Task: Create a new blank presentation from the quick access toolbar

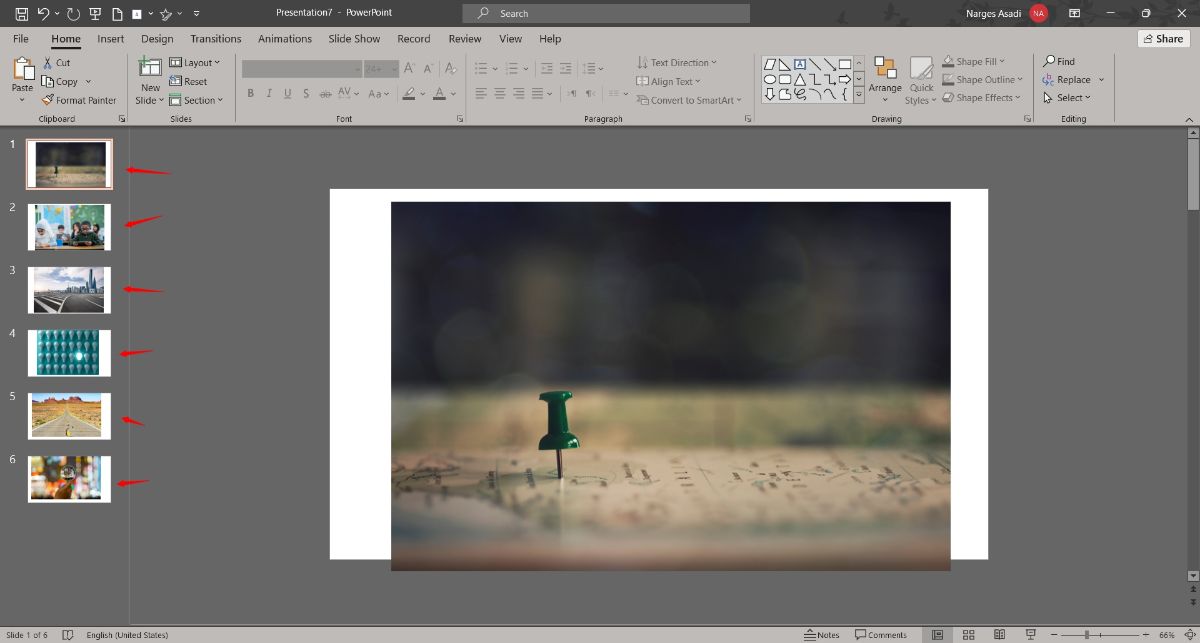Action: click(x=118, y=14)
